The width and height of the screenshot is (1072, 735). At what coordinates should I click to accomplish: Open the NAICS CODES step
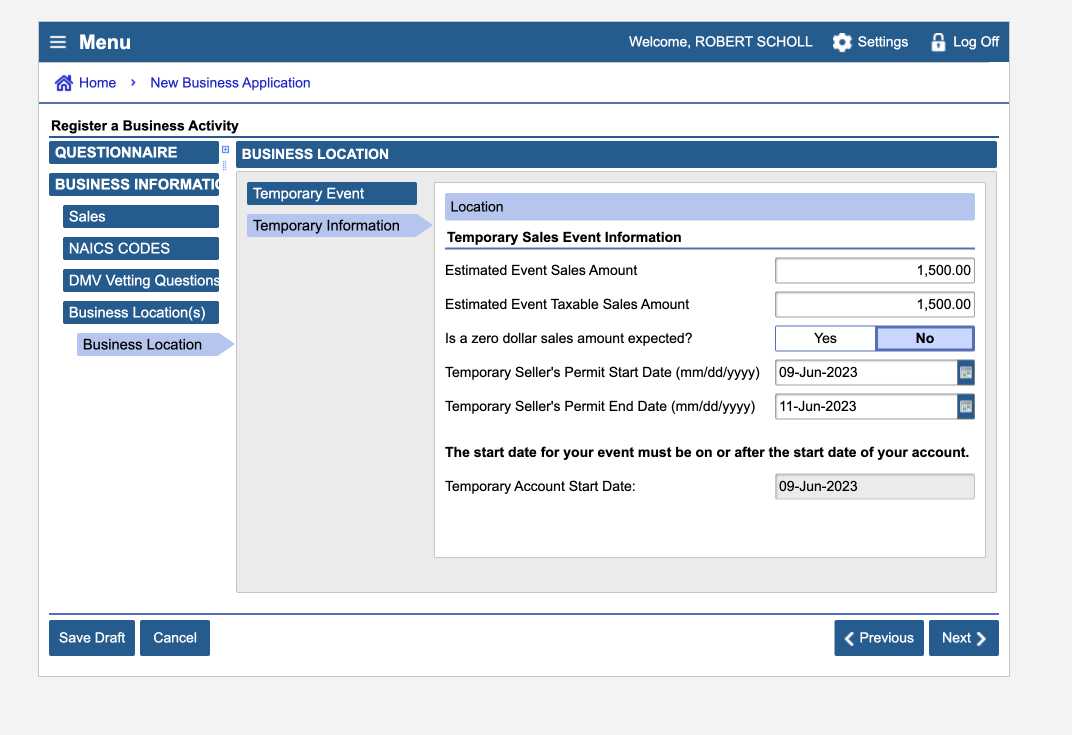tap(140, 249)
